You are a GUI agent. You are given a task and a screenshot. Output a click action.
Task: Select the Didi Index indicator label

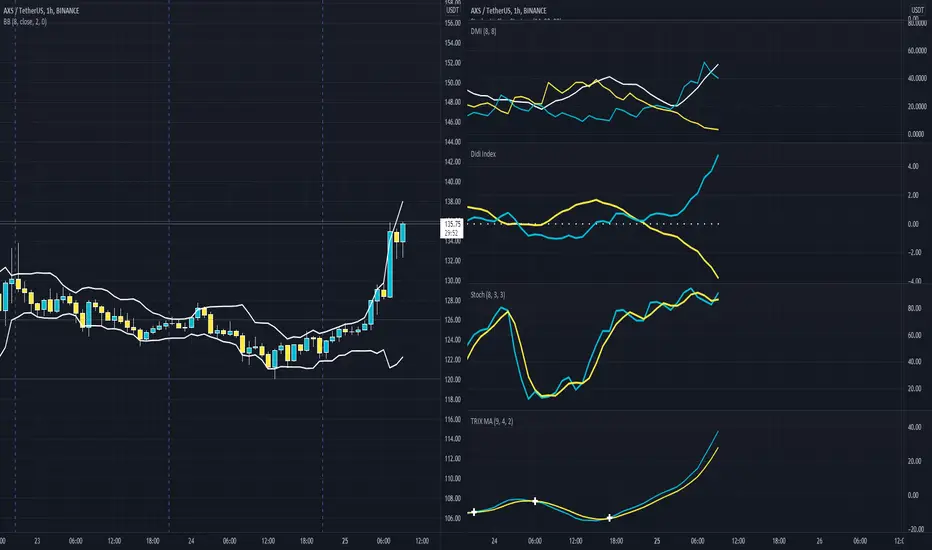click(483, 154)
